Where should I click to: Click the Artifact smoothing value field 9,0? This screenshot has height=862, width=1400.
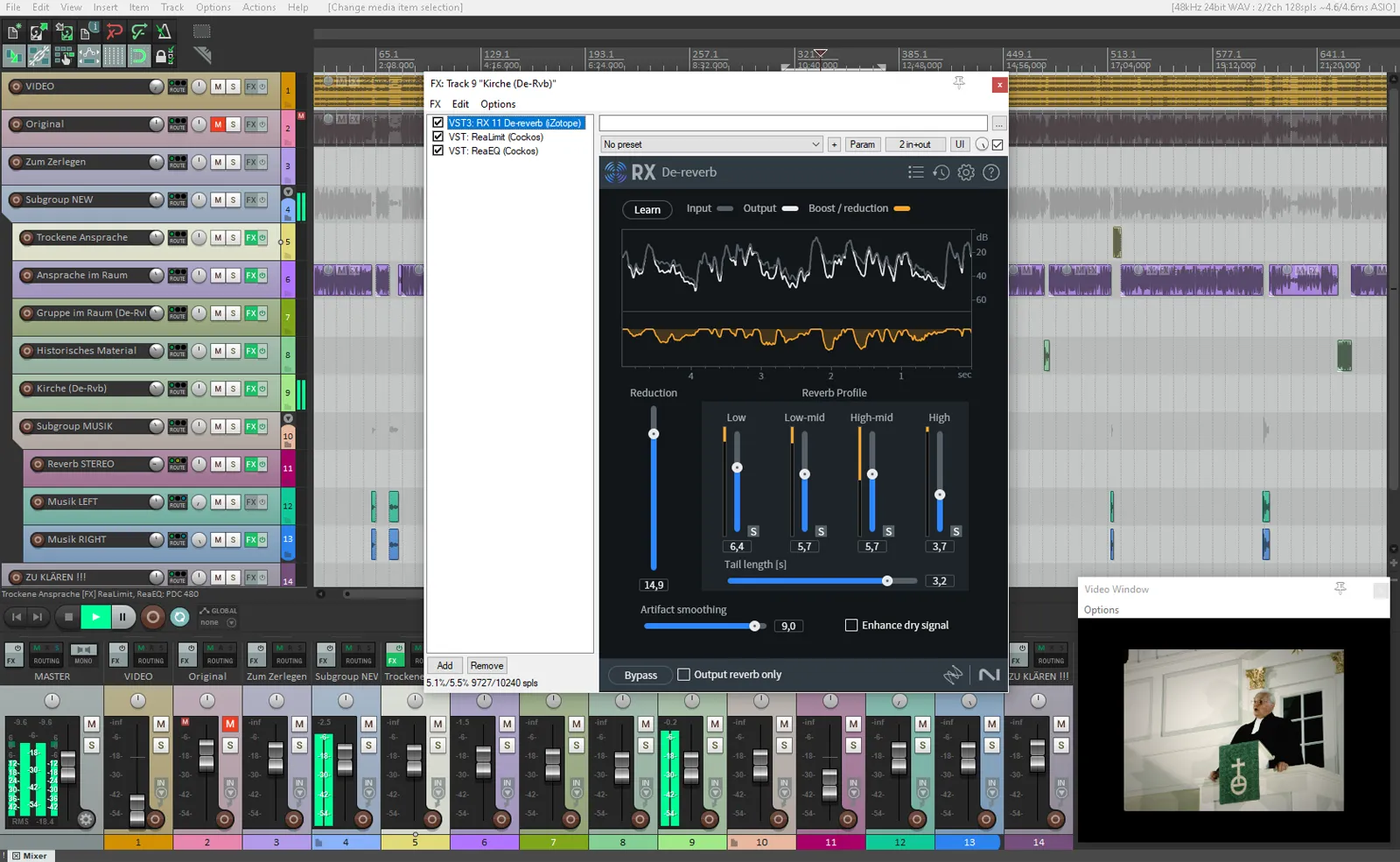(x=788, y=626)
